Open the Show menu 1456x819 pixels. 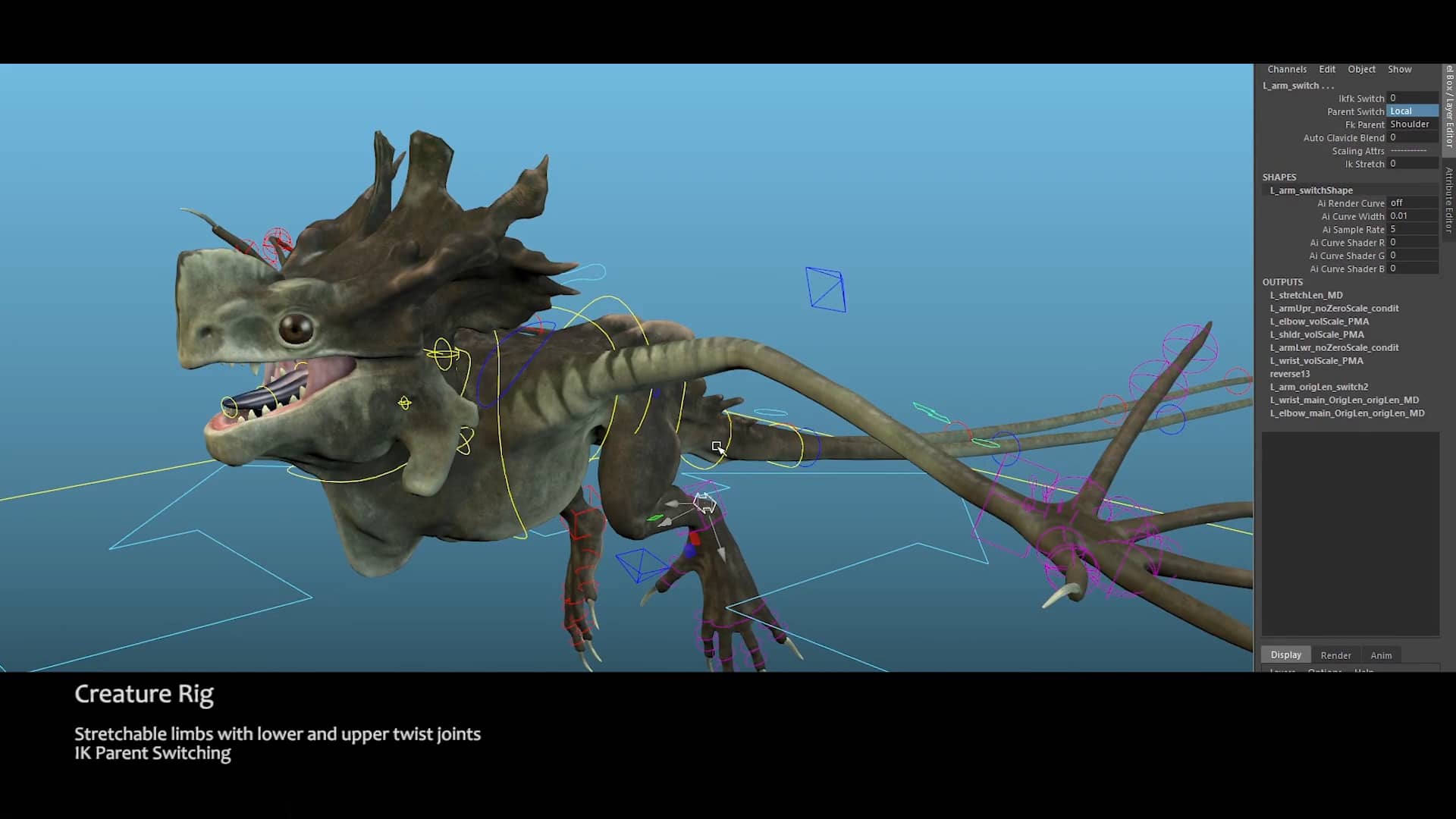[x=1399, y=69]
